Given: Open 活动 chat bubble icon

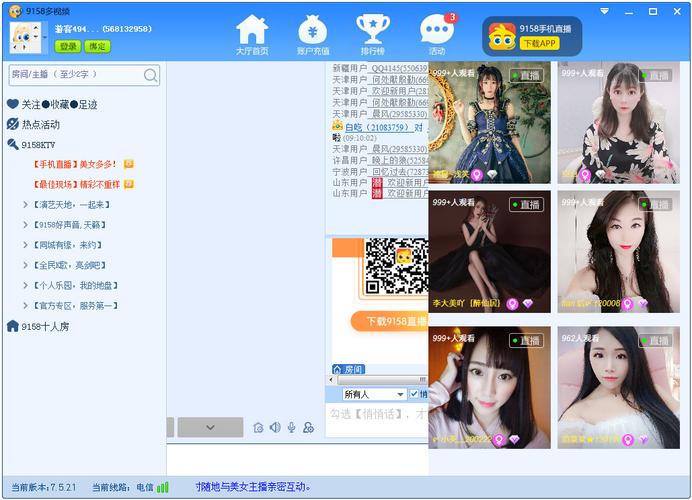Looking at the screenshot, I should point(437,30).
